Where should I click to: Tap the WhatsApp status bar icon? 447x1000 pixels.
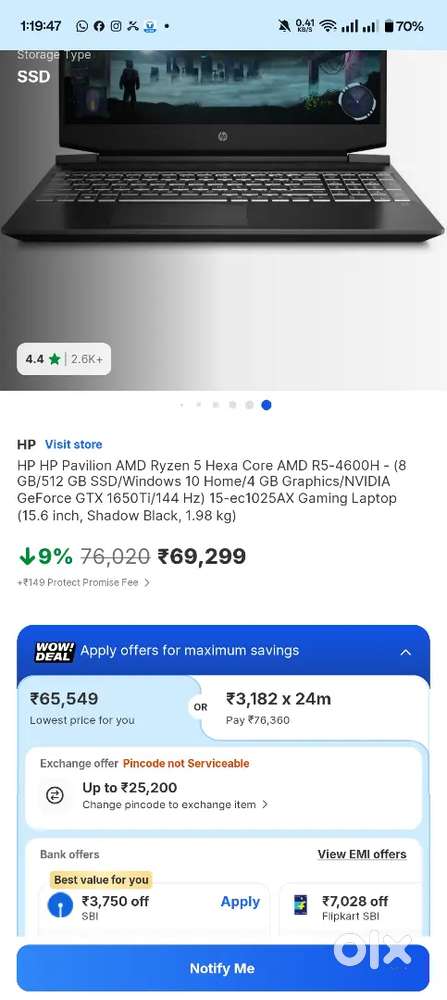[82, 26]
